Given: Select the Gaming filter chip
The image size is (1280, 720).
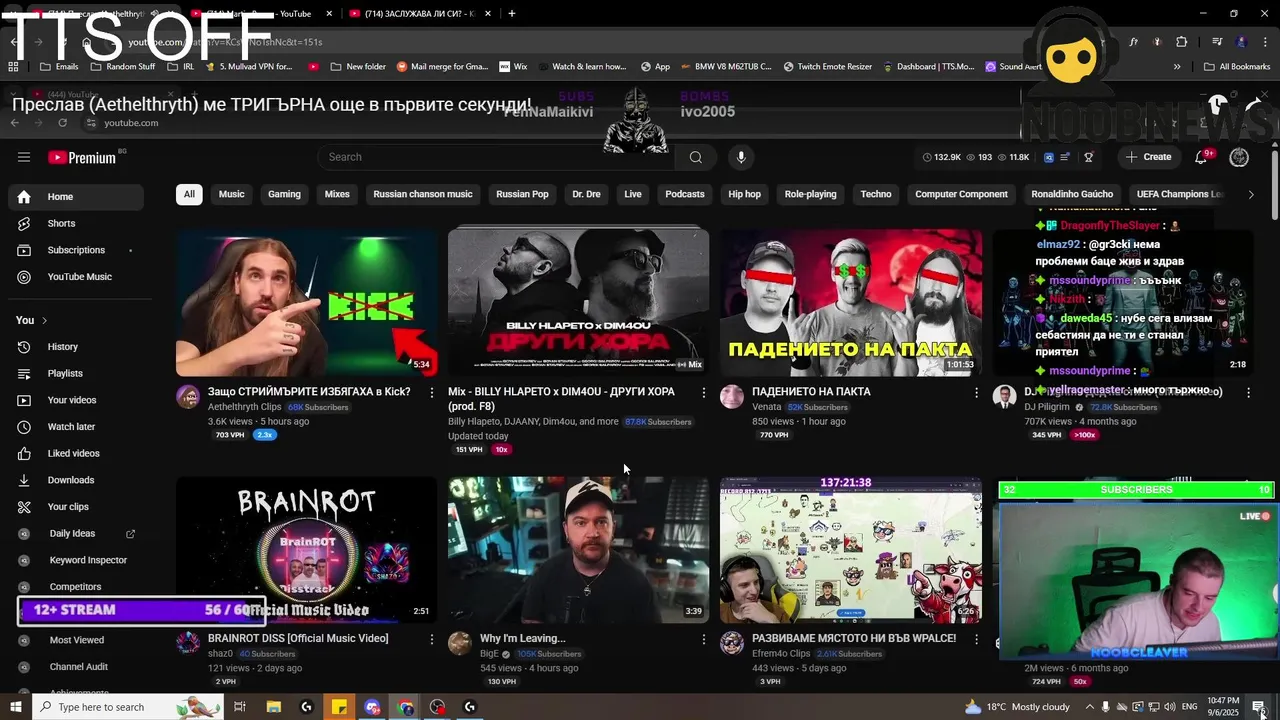Looking at the screenshot, I should 284,194.
